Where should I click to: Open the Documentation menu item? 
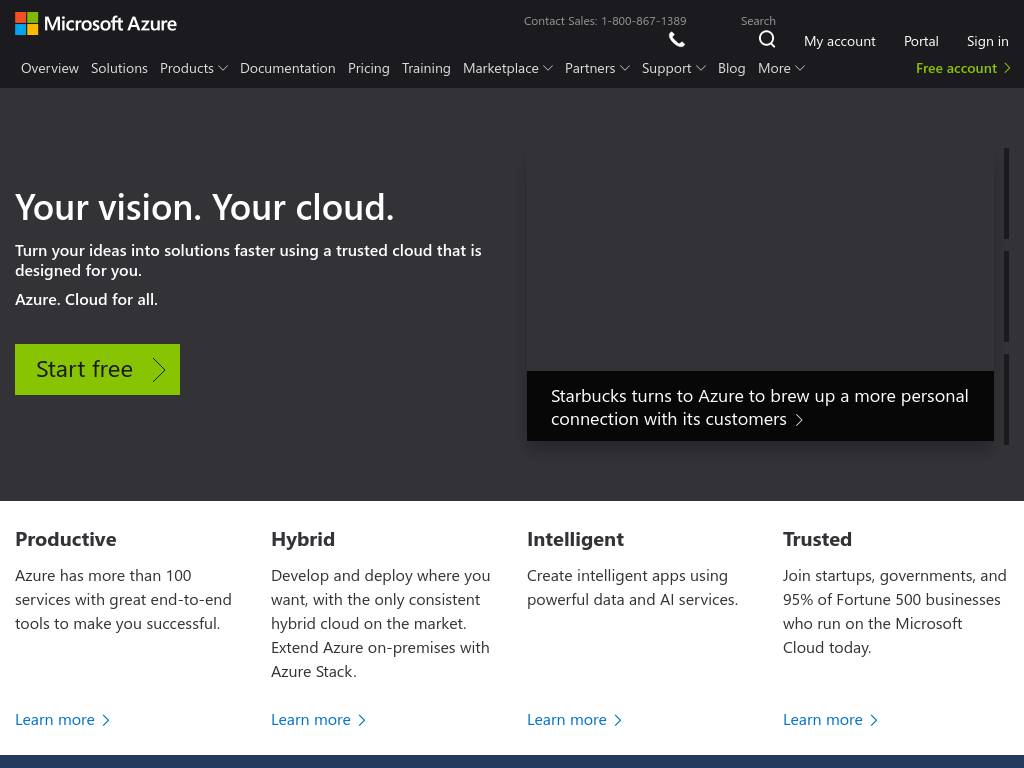click(287, 68)
